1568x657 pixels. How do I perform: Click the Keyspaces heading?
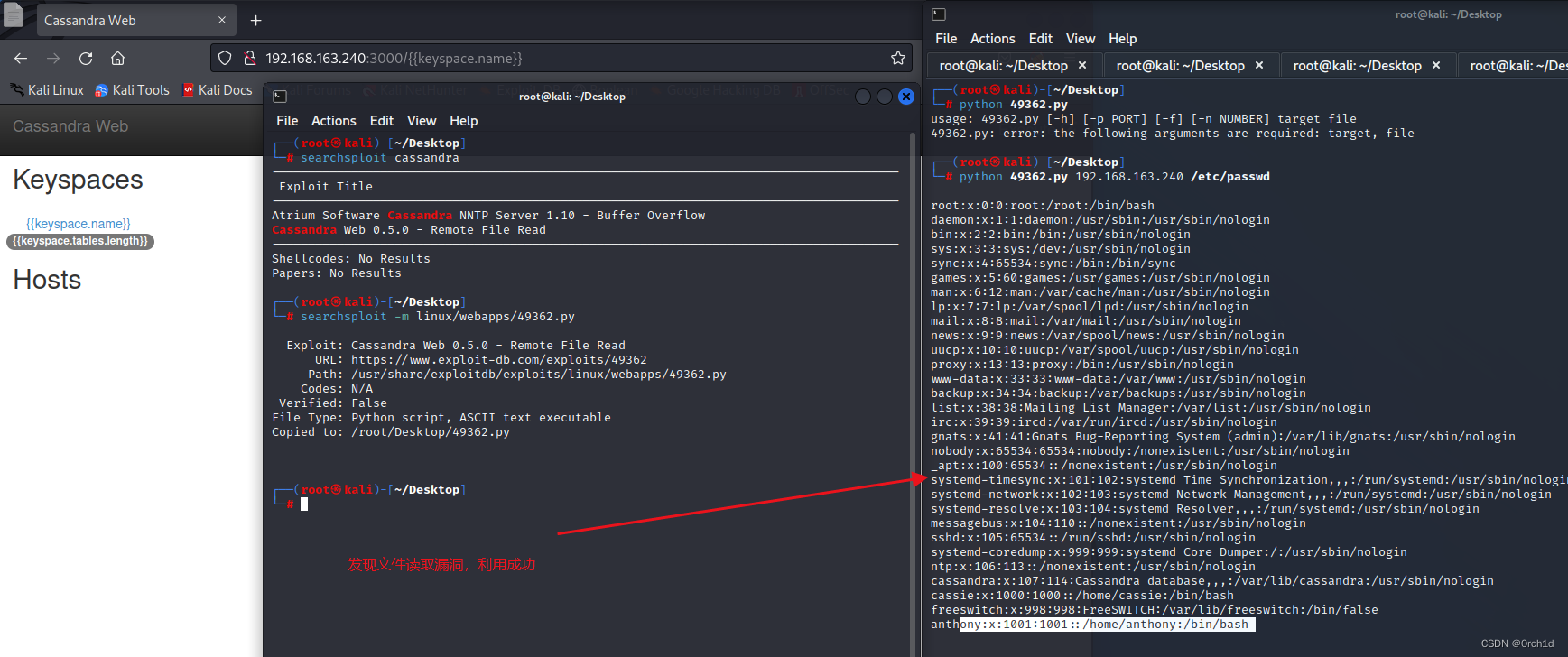[78, 180]
